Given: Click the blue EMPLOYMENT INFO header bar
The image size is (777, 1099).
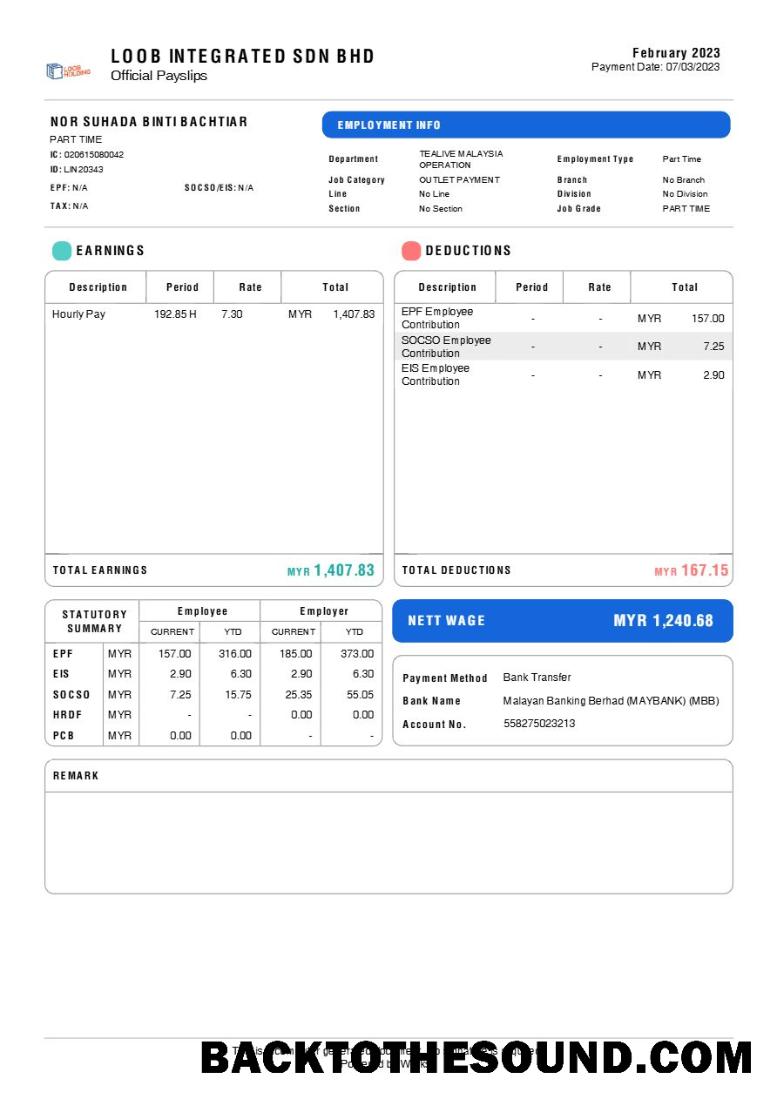Looking at the screenshot, I should coord(526,125).
